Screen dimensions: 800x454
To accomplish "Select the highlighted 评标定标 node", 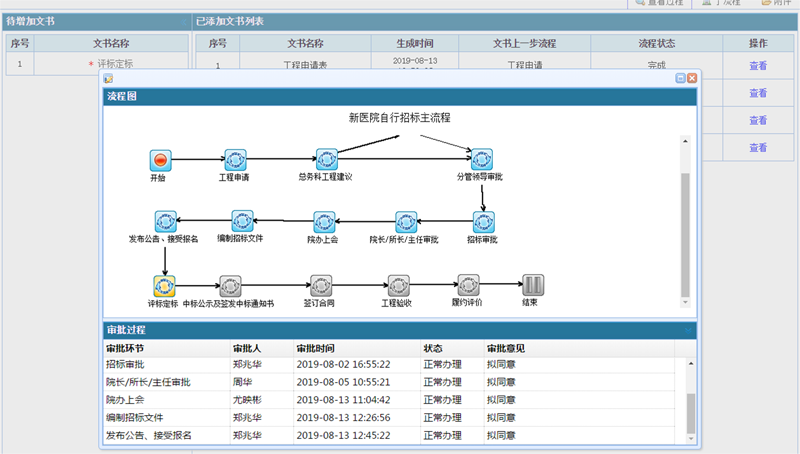I will (x=164, y=286).
